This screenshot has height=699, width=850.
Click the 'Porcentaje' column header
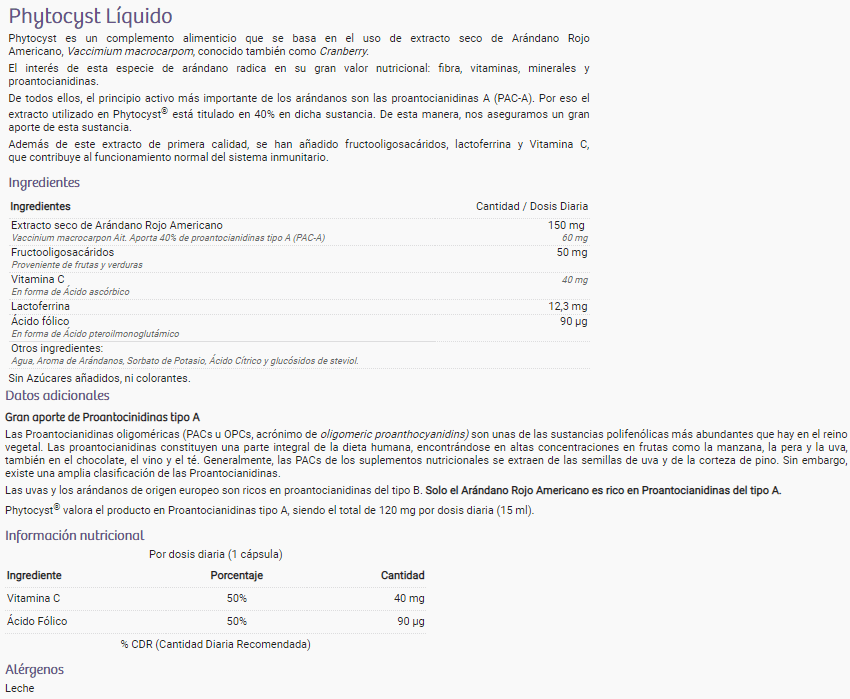coord(237,575)
